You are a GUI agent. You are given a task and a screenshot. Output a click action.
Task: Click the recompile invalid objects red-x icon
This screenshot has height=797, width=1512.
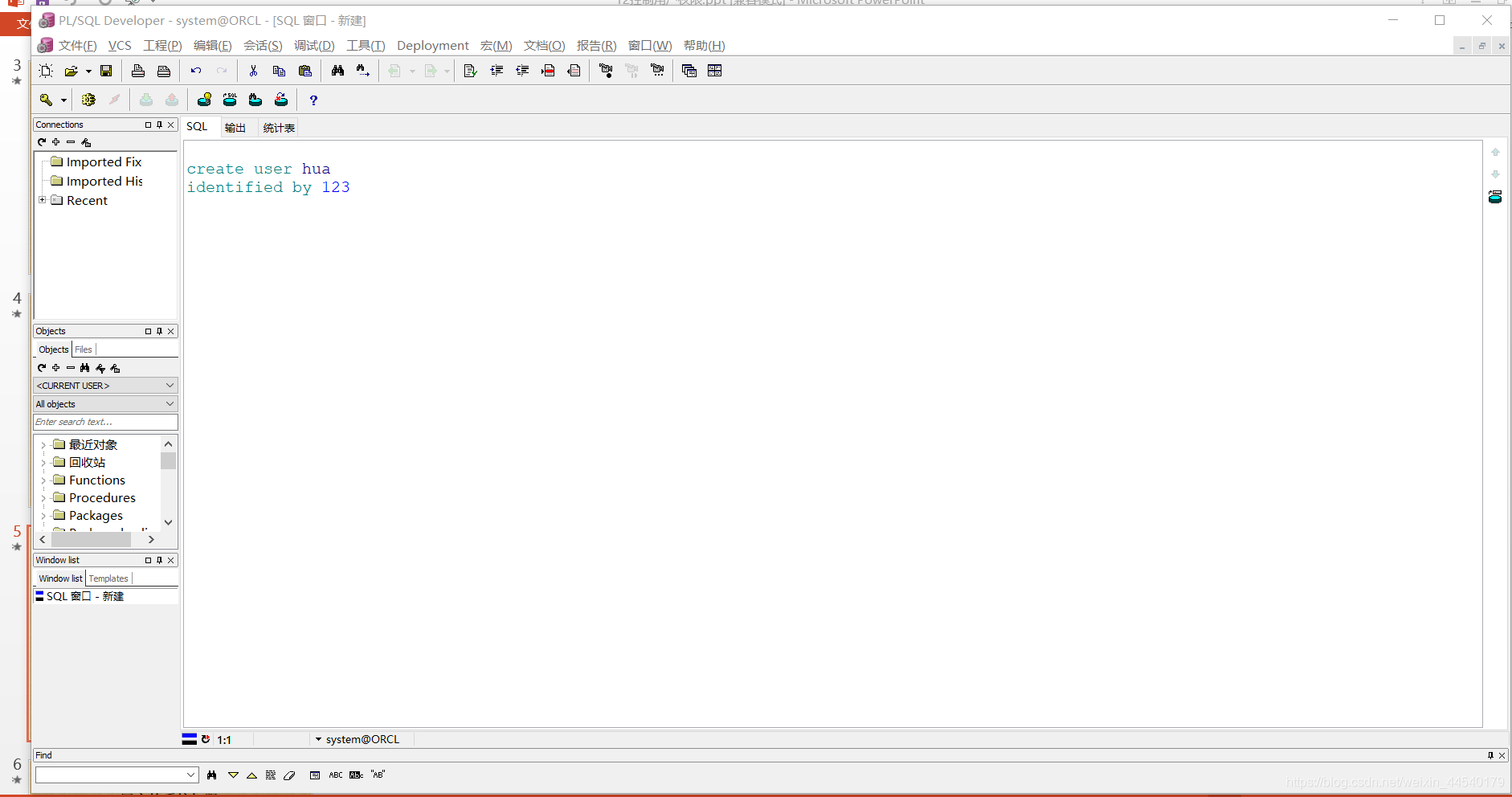pyautogui.click(x=281, y=100)
